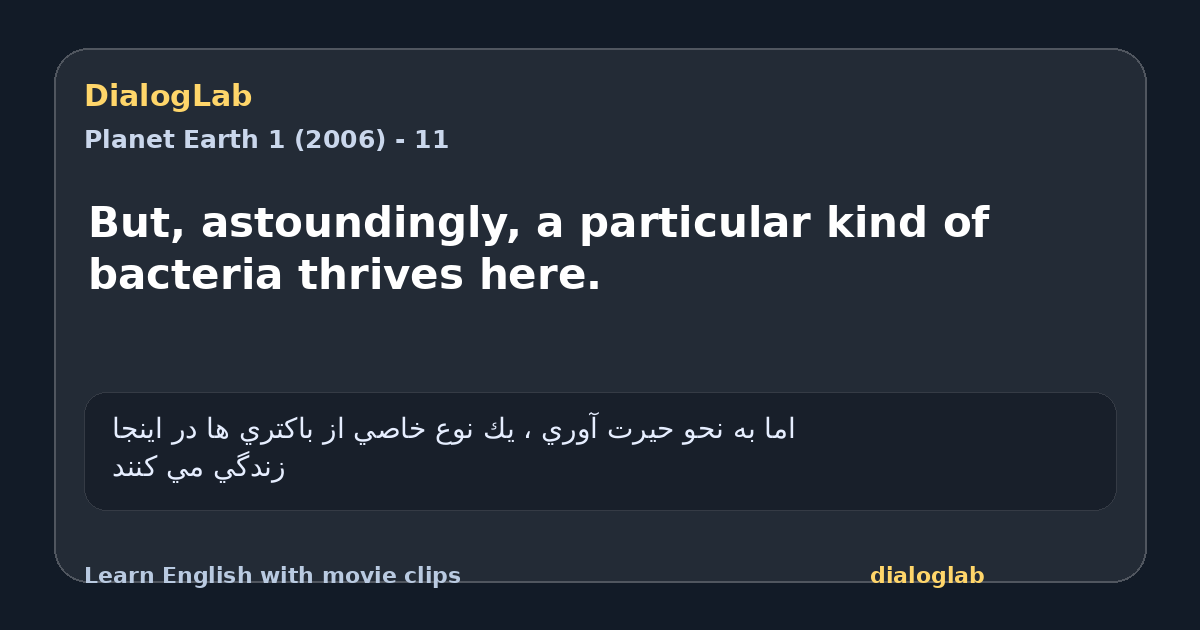The image size is (1200, 630).
Task: Select the English subtitle sentence
Action: click(539, 249)
